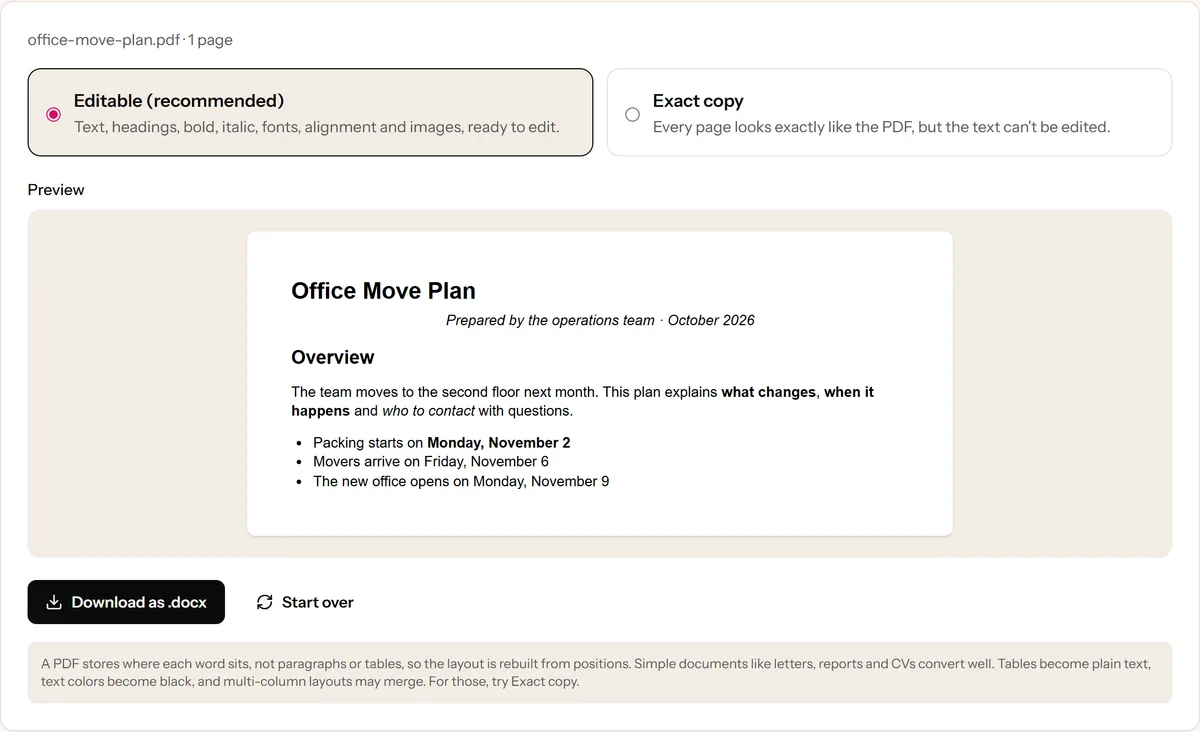This screenshot has height=732, width=1200.
Task: Click the download arrow icon
Action: (x=54, y=602)
